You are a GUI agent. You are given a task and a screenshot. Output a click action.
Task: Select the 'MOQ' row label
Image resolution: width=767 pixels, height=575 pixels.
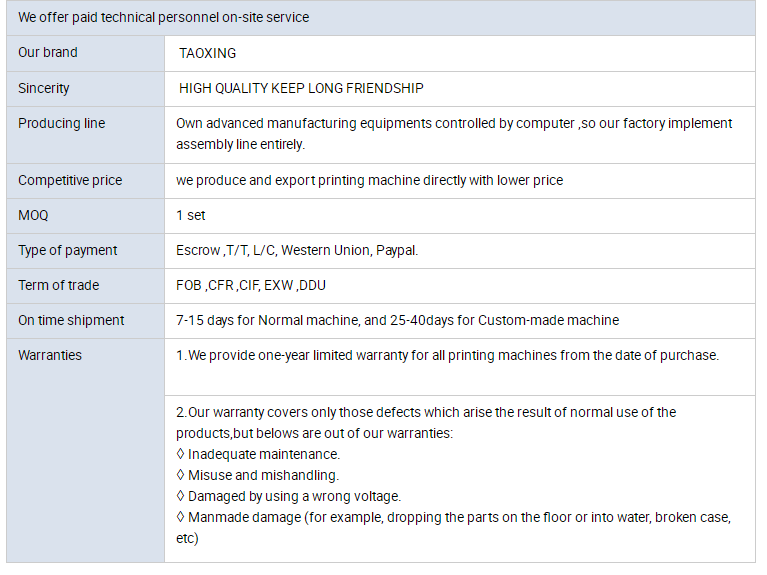[33, 215]
